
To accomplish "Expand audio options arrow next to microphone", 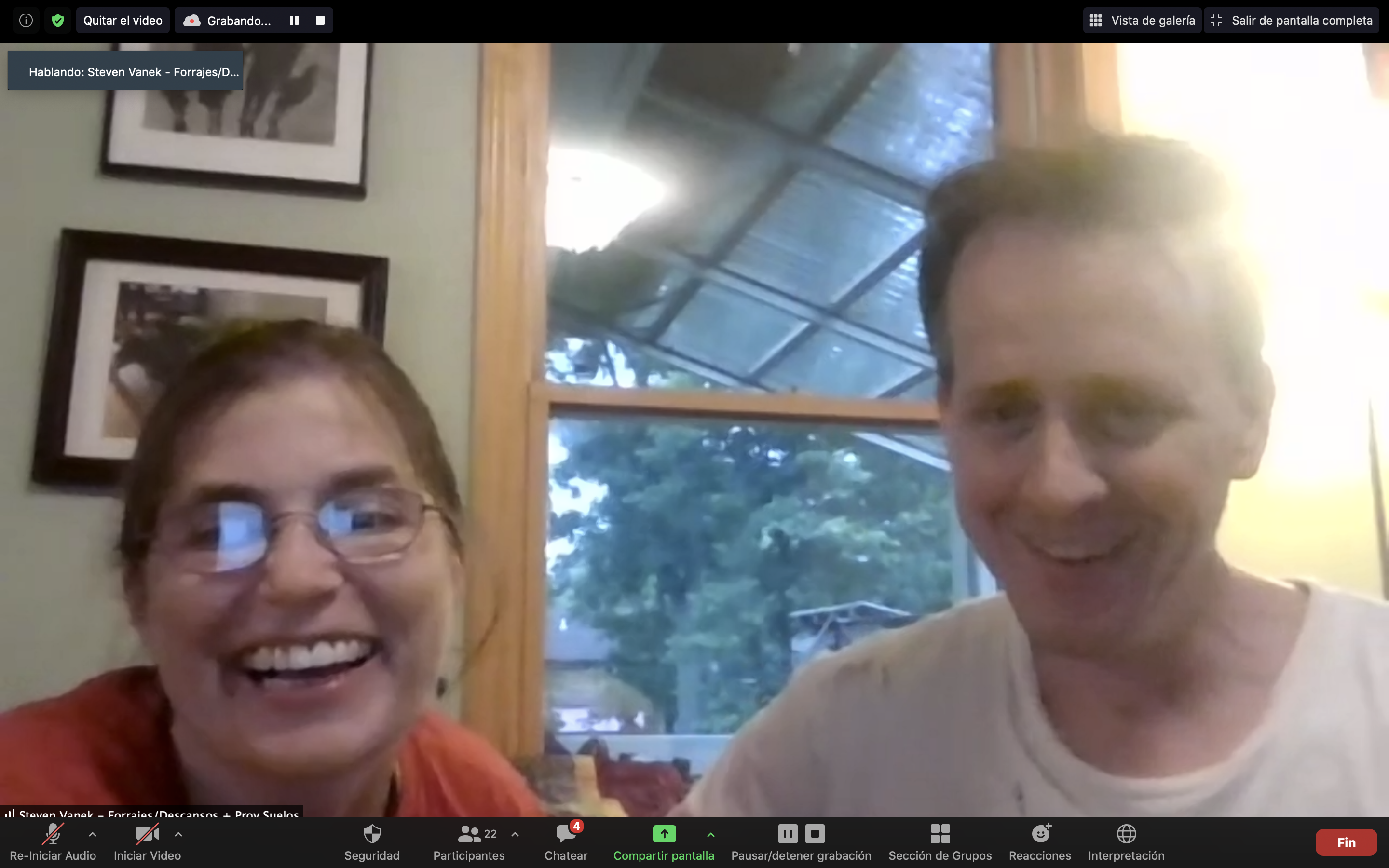I will pos(93,834).
